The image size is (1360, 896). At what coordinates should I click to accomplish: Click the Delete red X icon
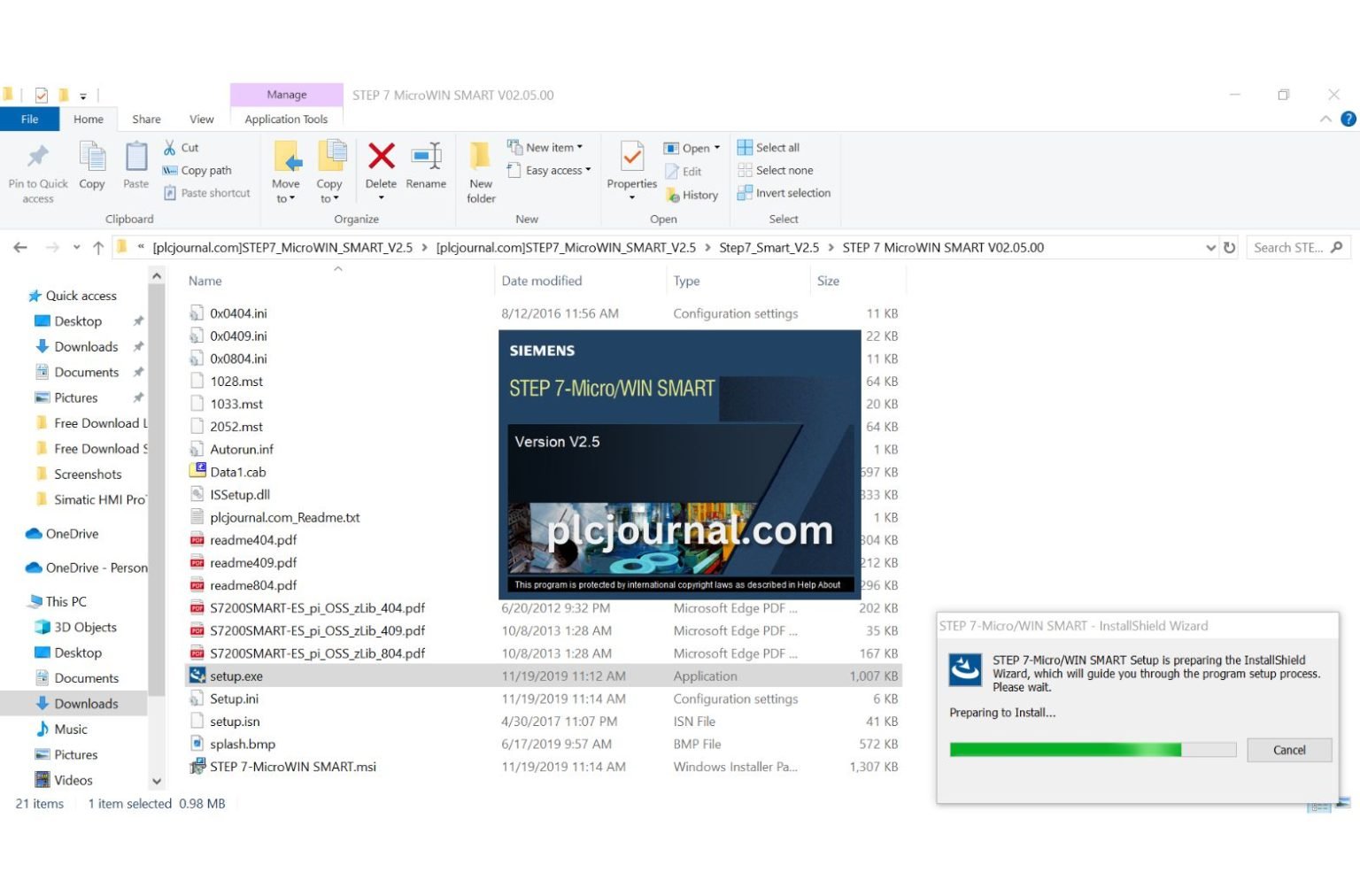click(381, 157)
